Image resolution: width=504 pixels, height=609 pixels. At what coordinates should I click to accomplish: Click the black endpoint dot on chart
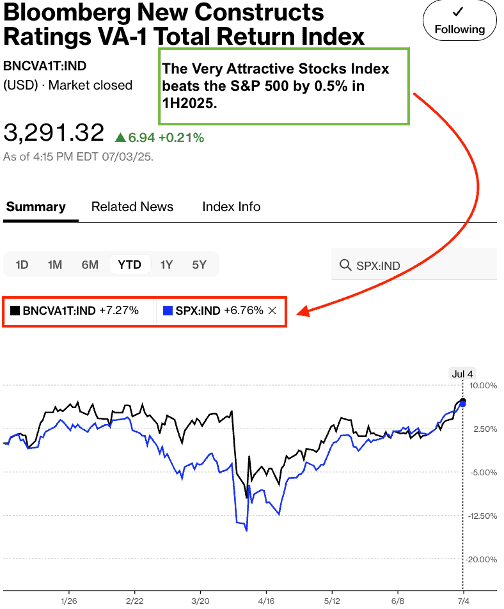point(462,401)
